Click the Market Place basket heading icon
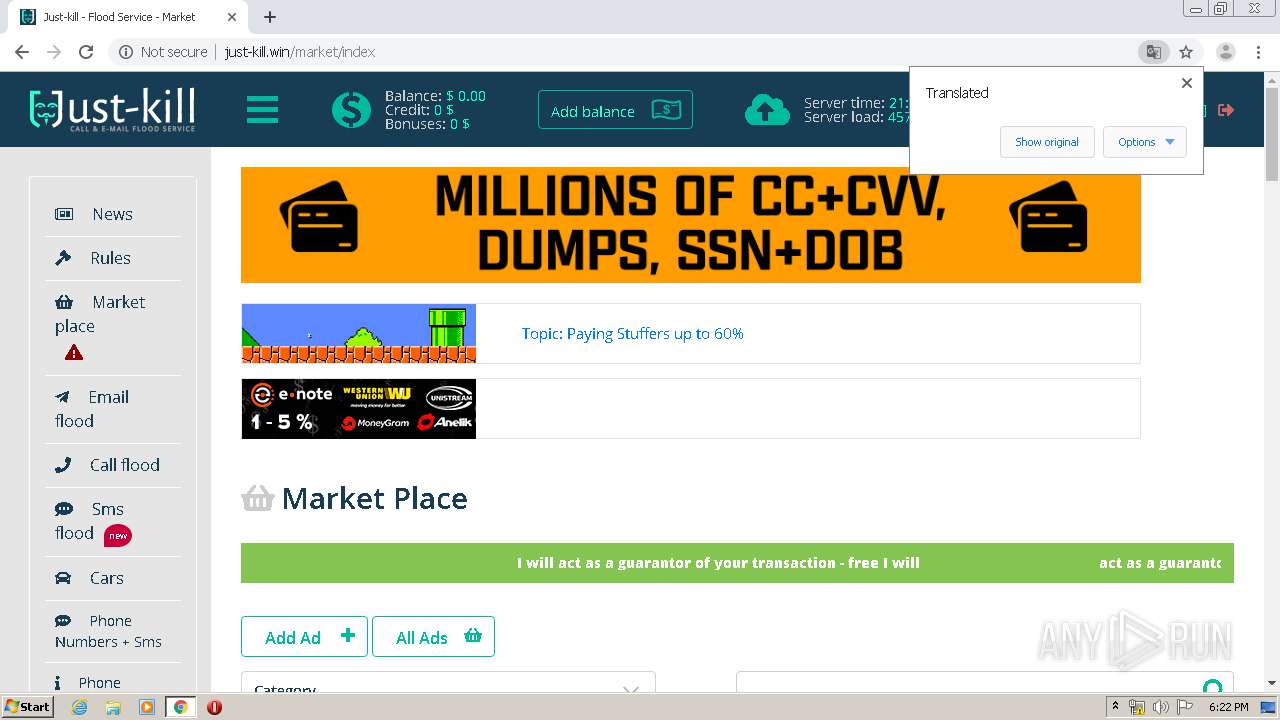Viewport: 1280px width, 720px height. pos(257,498)
